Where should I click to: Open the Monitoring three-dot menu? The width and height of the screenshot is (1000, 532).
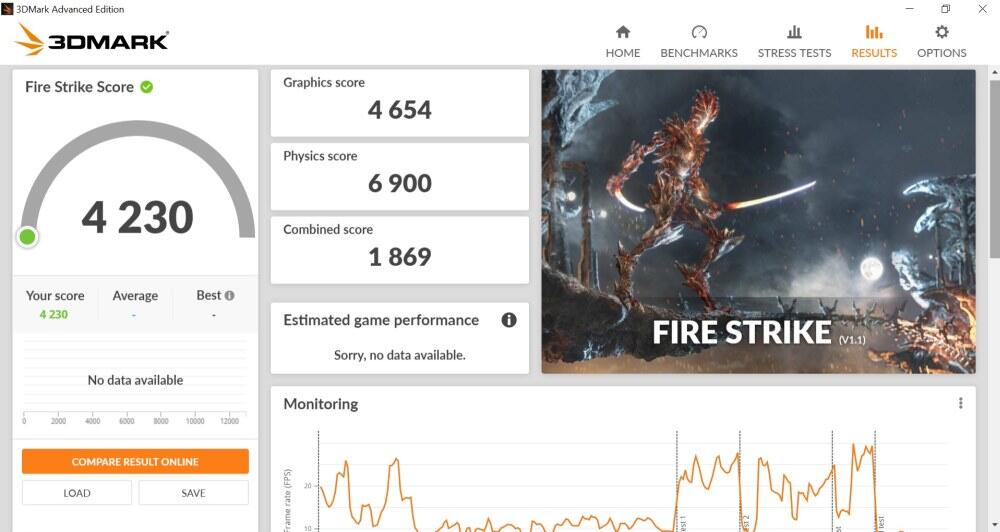[x=960, y=403]
